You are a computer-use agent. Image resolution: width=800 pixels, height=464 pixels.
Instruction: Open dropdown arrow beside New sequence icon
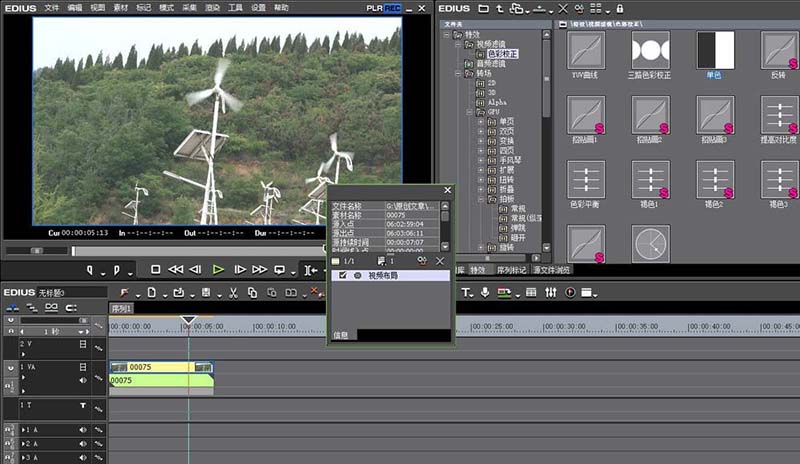point(164,296)
